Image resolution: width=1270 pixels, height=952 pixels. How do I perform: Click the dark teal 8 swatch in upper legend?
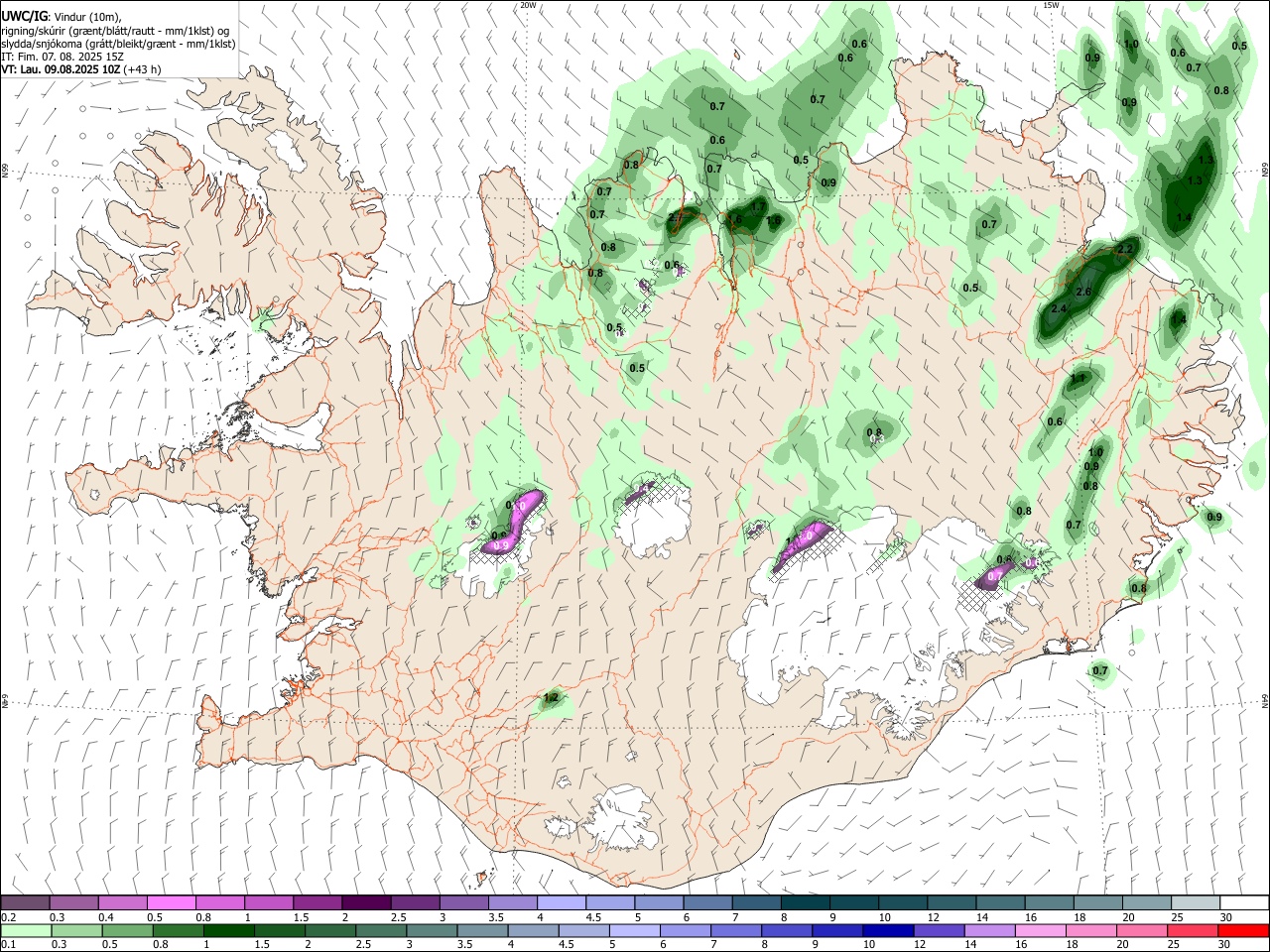click(805, 903)
